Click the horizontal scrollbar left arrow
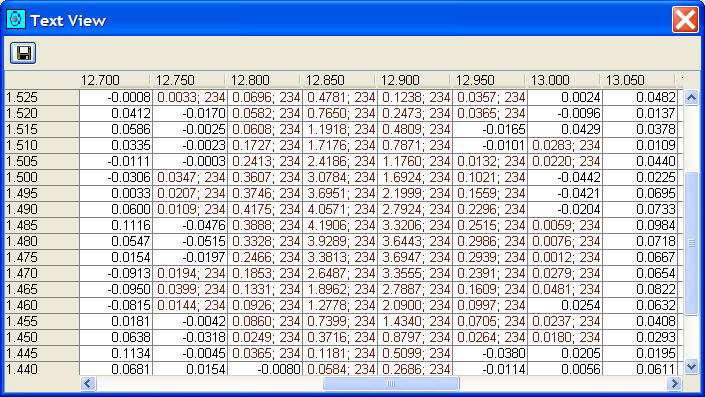Screen dimensions: 705x397 88,384
